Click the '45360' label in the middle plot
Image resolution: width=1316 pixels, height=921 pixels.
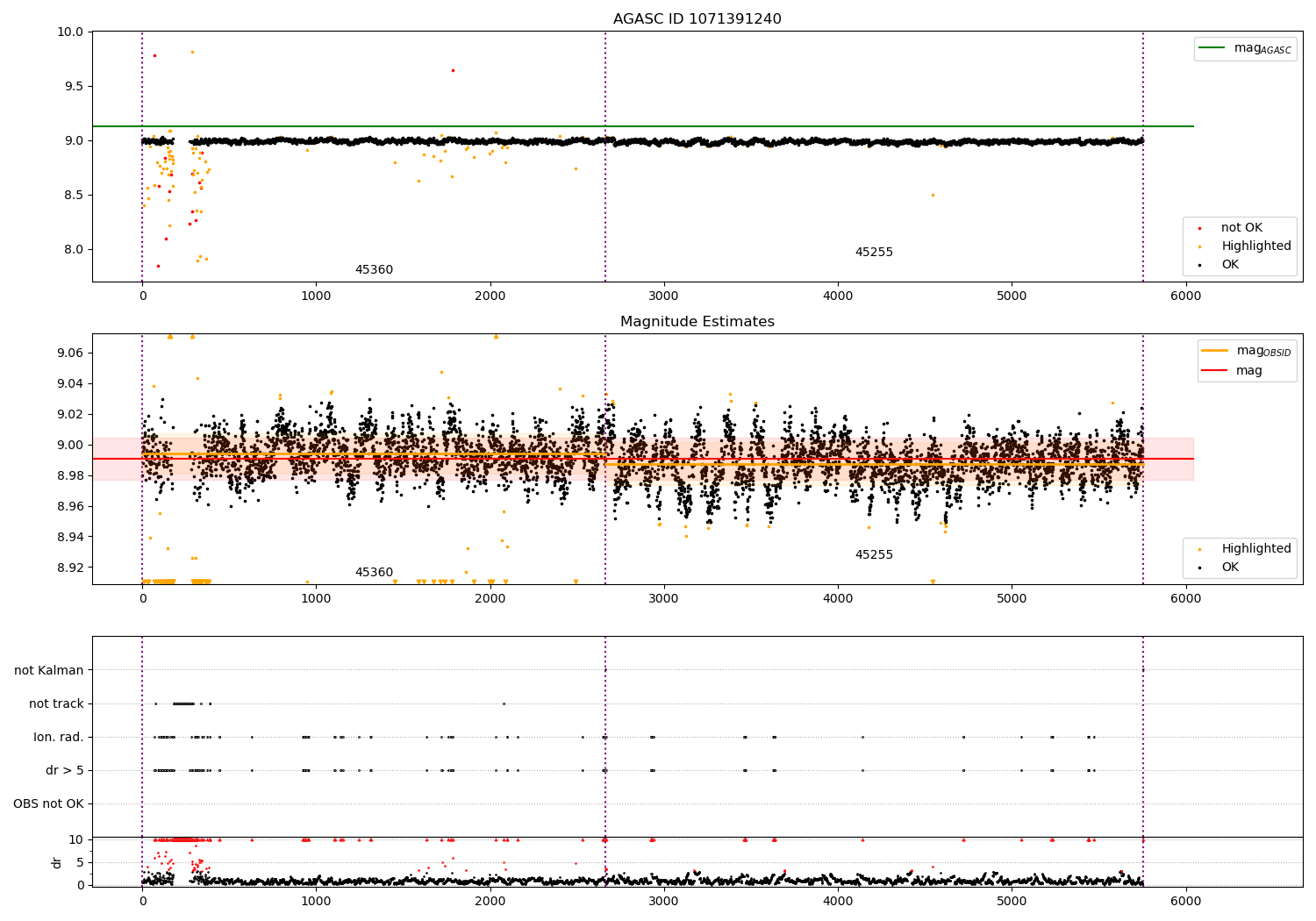tap(374, 573)
